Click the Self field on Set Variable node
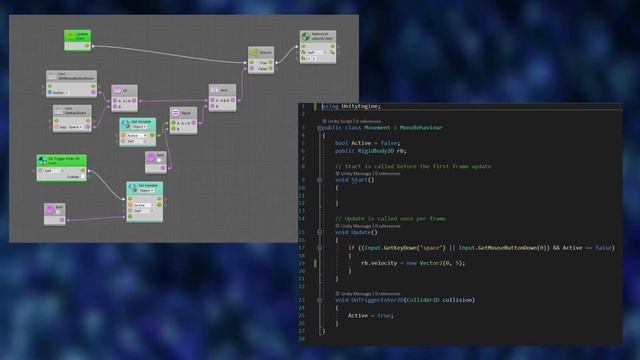Screen dimensions: 640x360 pyautogui.click(x=143, y=211)
